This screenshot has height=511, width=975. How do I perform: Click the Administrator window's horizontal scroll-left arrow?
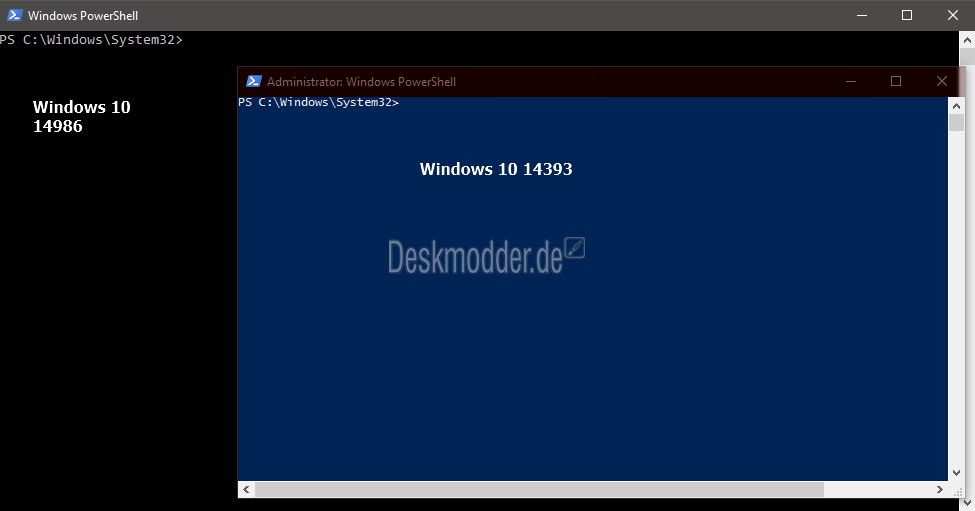click(246, 489)
